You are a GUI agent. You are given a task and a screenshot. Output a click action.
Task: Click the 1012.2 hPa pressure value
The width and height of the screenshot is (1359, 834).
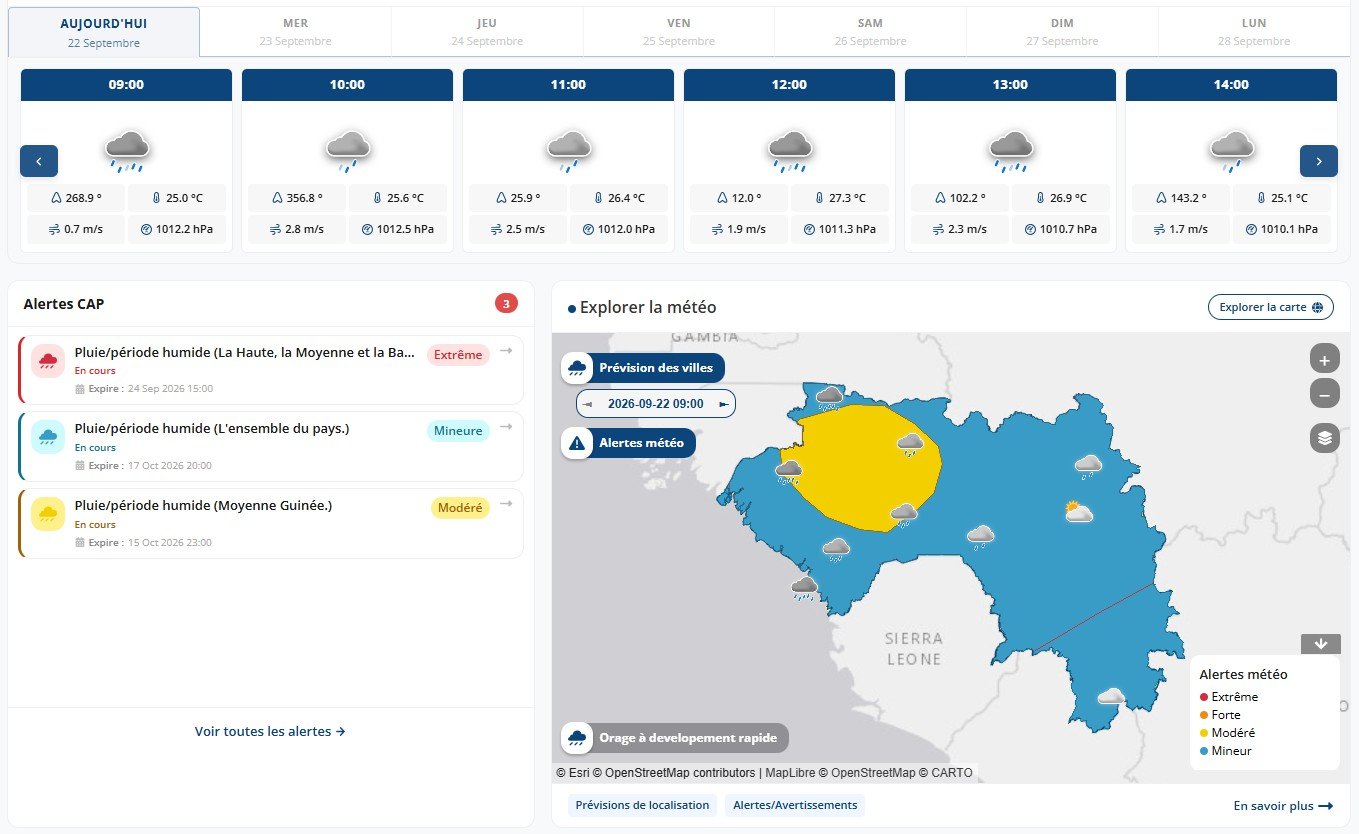(177, 229)
